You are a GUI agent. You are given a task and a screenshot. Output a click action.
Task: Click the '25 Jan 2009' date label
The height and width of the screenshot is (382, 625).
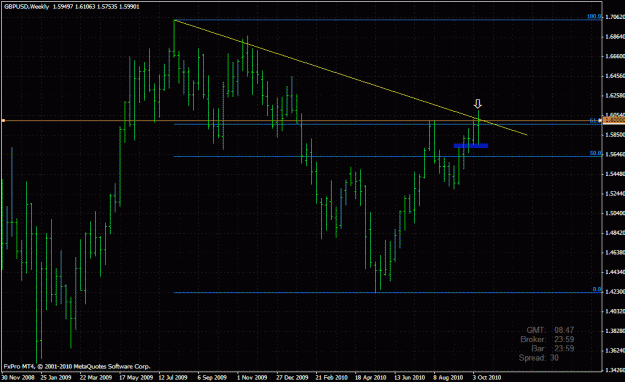click(x=56, y=377)
